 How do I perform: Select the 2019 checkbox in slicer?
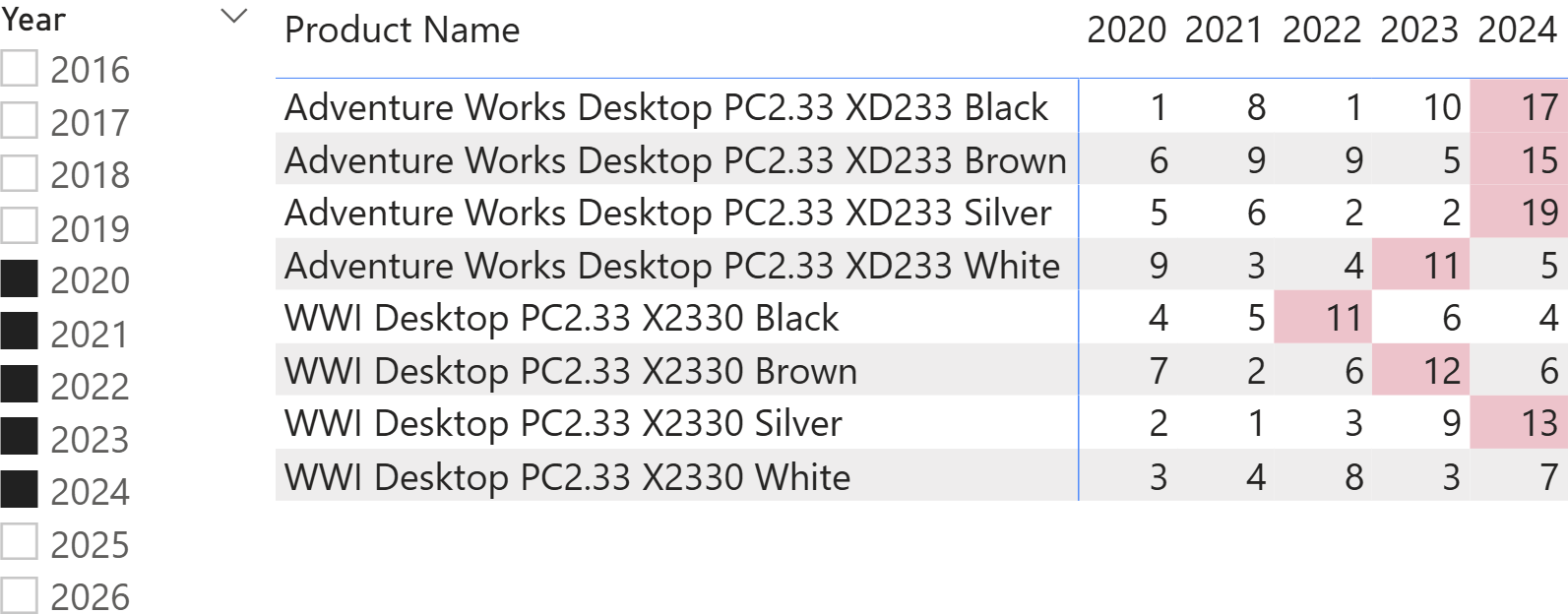click(x=20, y=226)
